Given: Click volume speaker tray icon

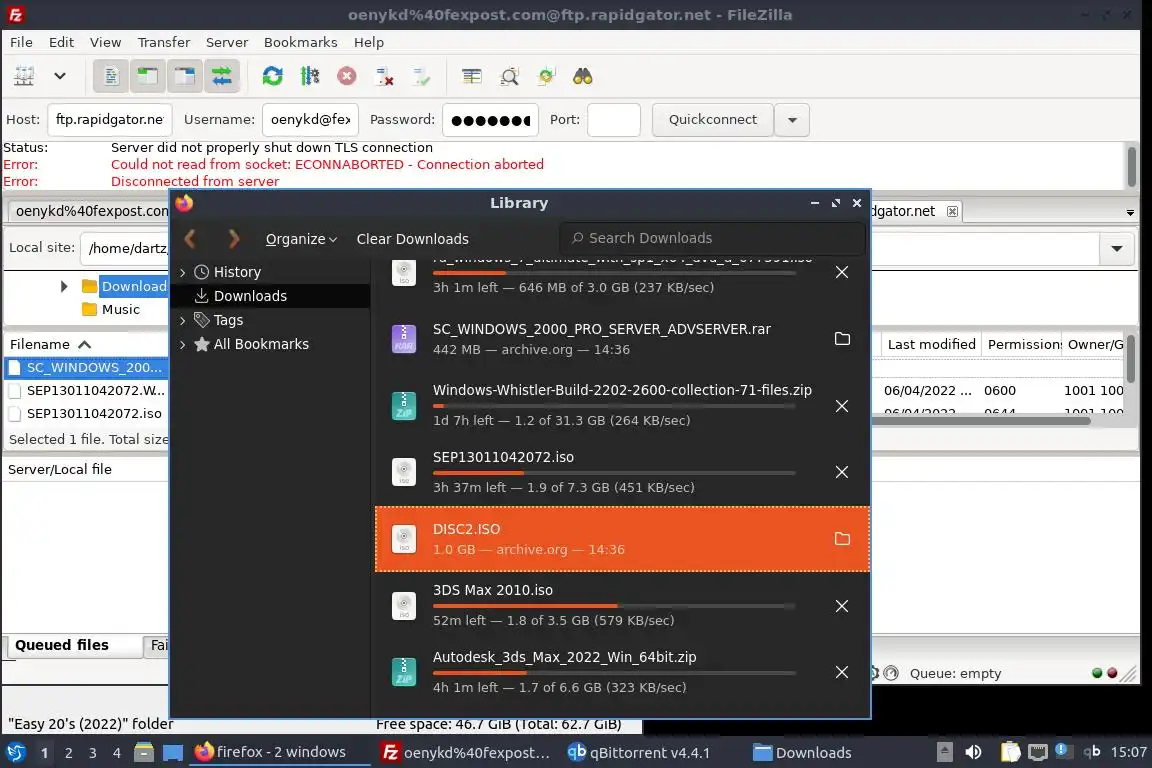Looking at the screenshot, I should (x=973, y=752).
